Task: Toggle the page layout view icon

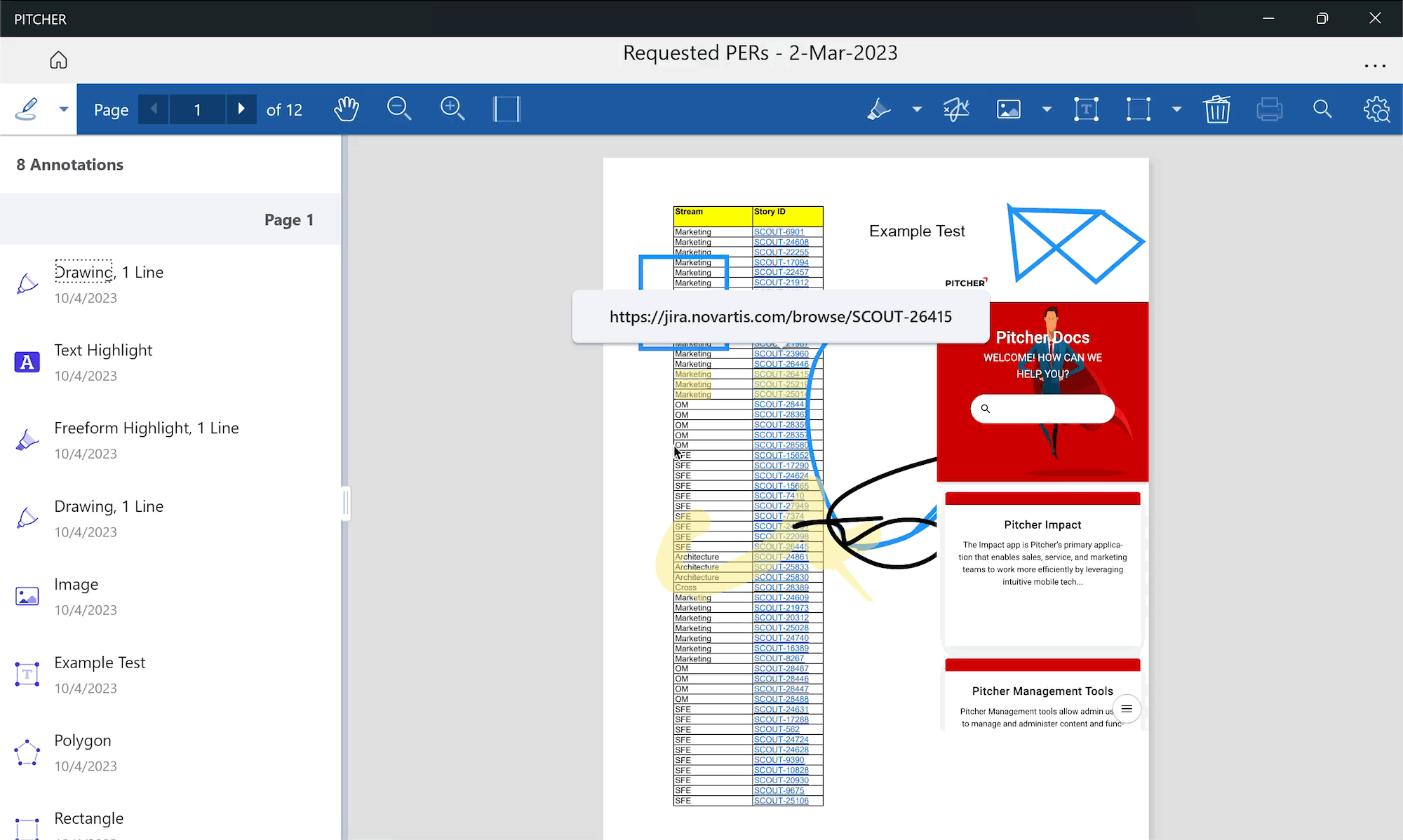Action: [x=506, y=109]
